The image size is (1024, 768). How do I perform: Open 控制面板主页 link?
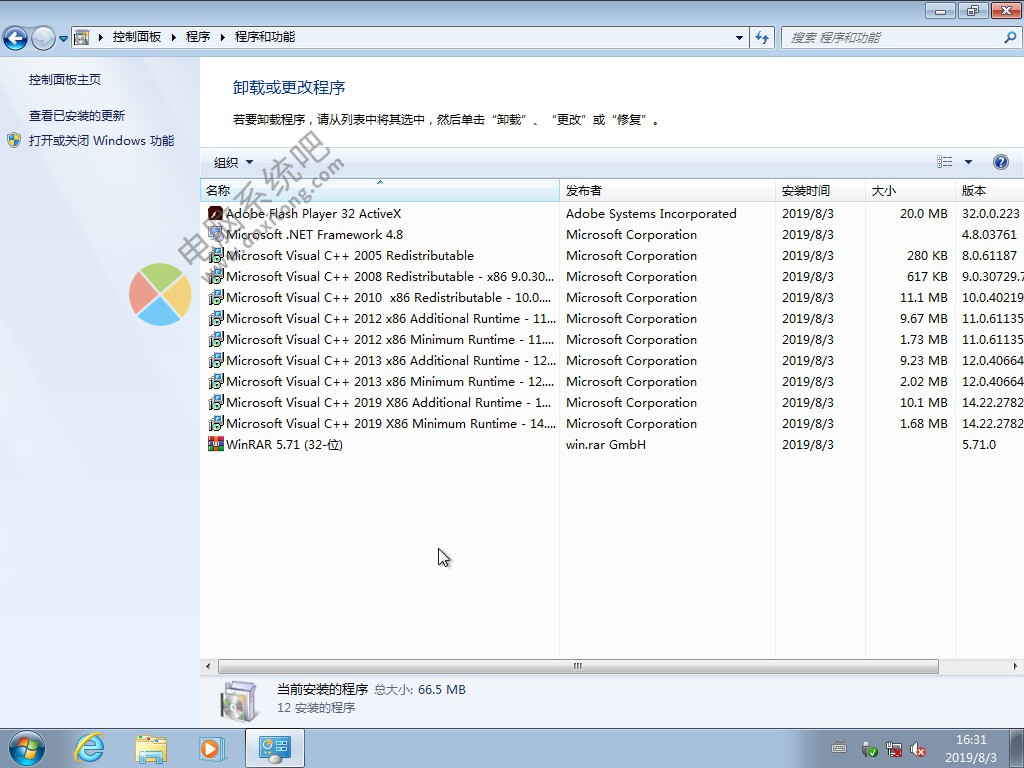65,80
